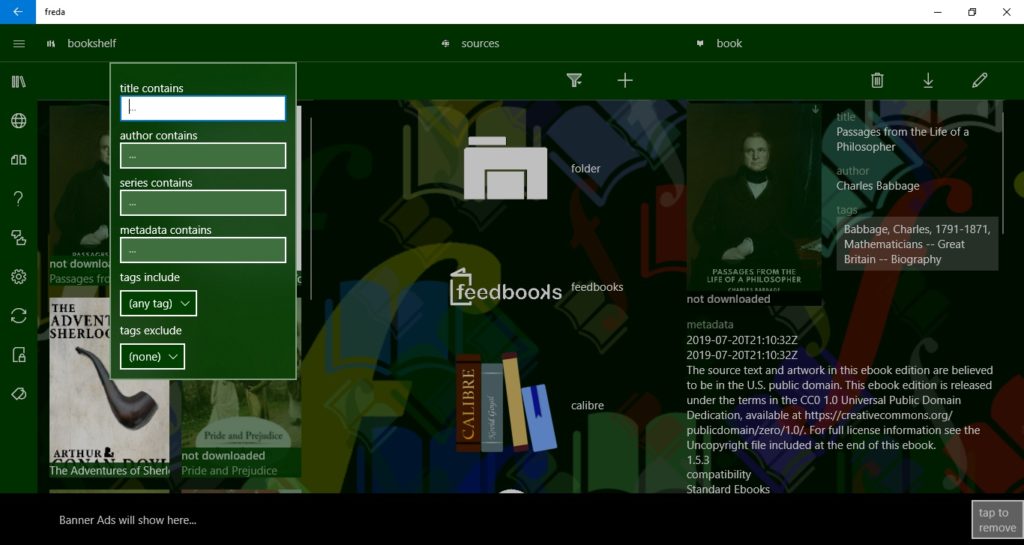This screenshot has width=1024, height=545.
Task: Open the feedbooks source logo
Action: 505,287
